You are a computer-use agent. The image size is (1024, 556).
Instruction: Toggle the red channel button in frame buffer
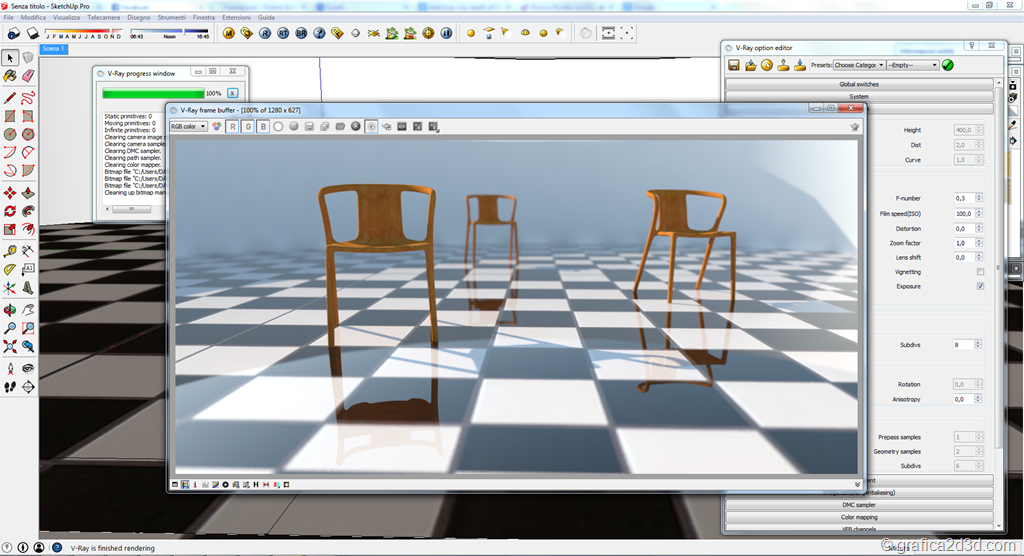(232, 127)
